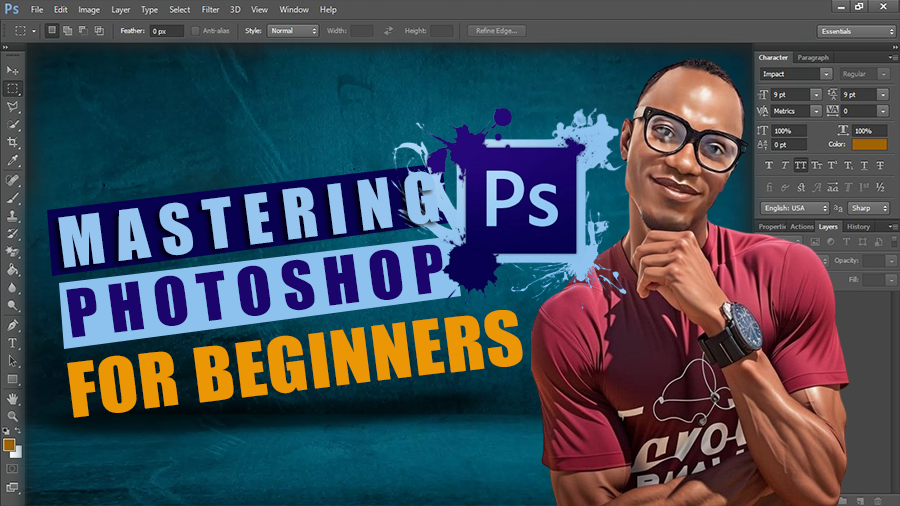Screen dimensions: 900x506
Task: Select the Dodge tool
Action: point(12,306)
